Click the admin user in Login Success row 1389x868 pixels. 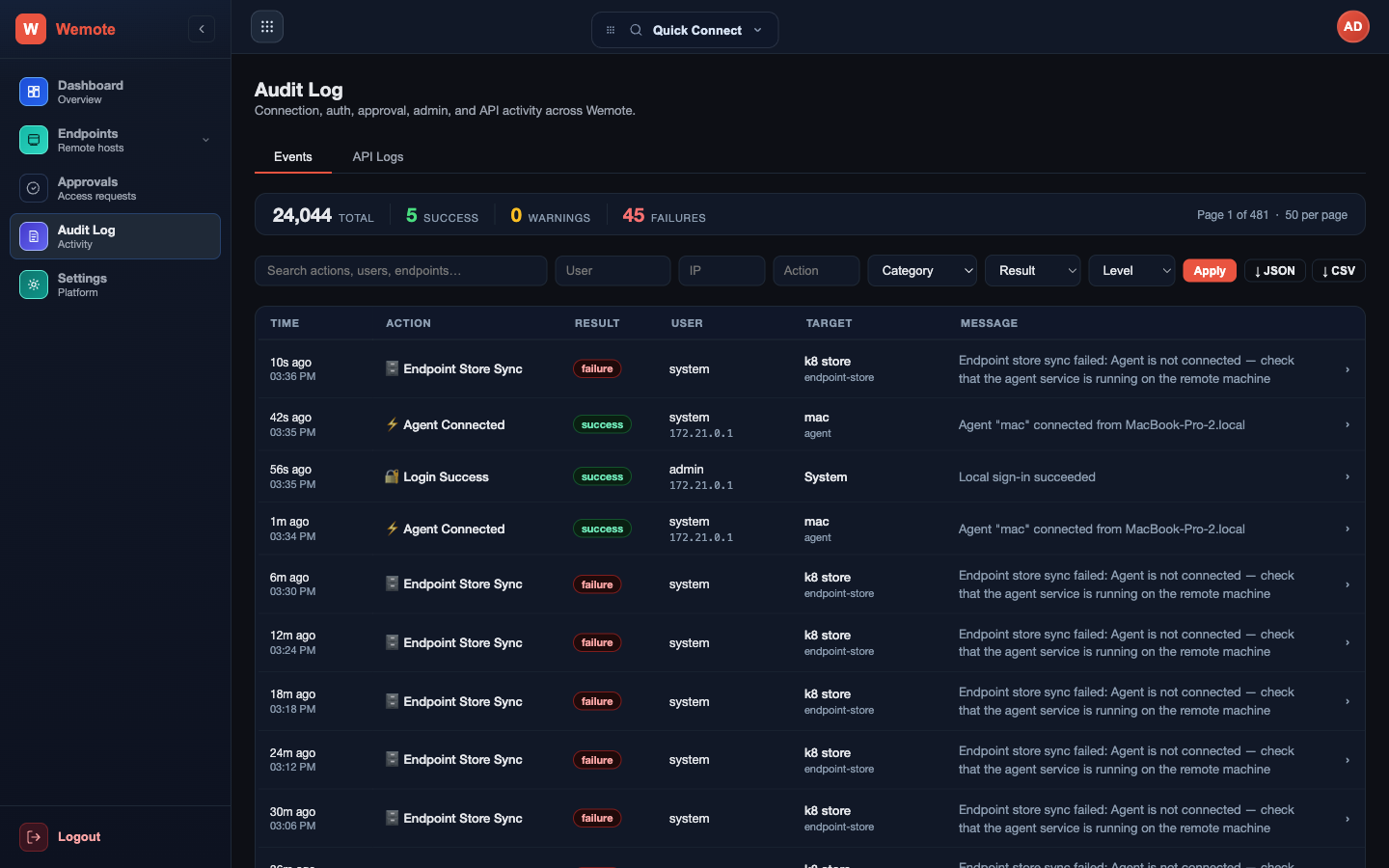687,470
